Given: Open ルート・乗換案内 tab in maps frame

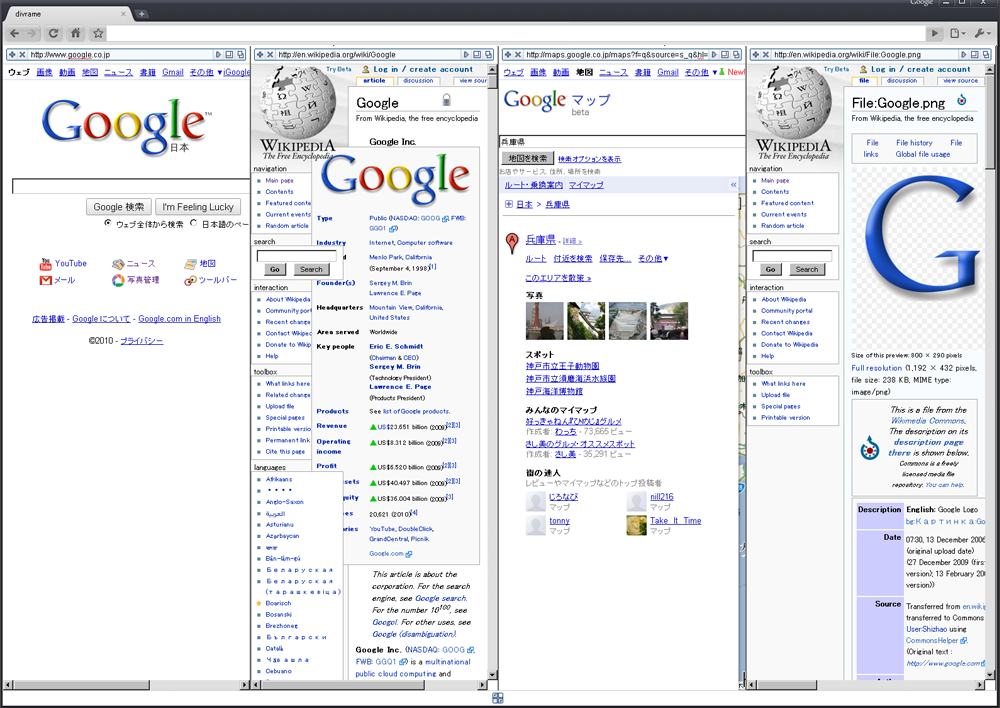Looking at the screenshot, I should pos(534,185).
